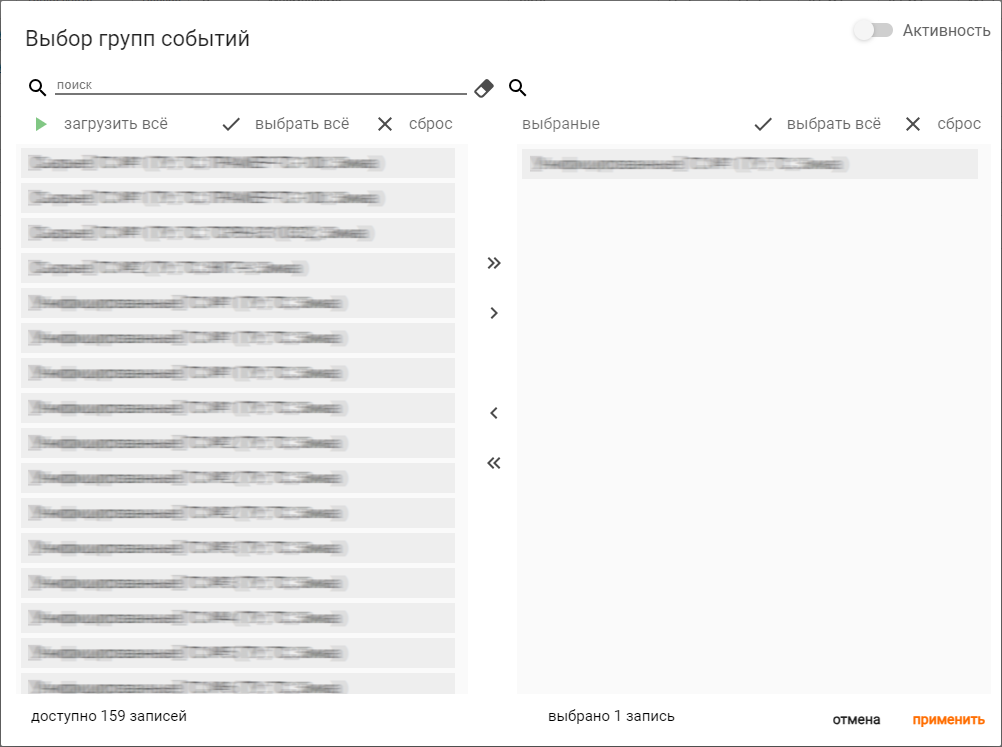Select the only row in выбраные list

(x=750, y=164)
